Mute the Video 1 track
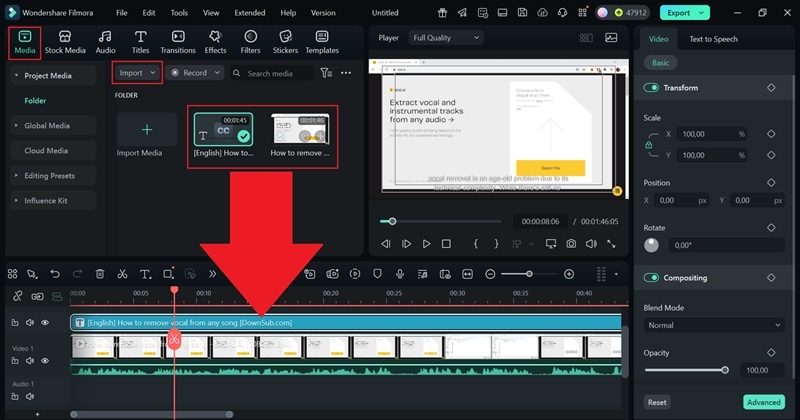 coord(30,361)
